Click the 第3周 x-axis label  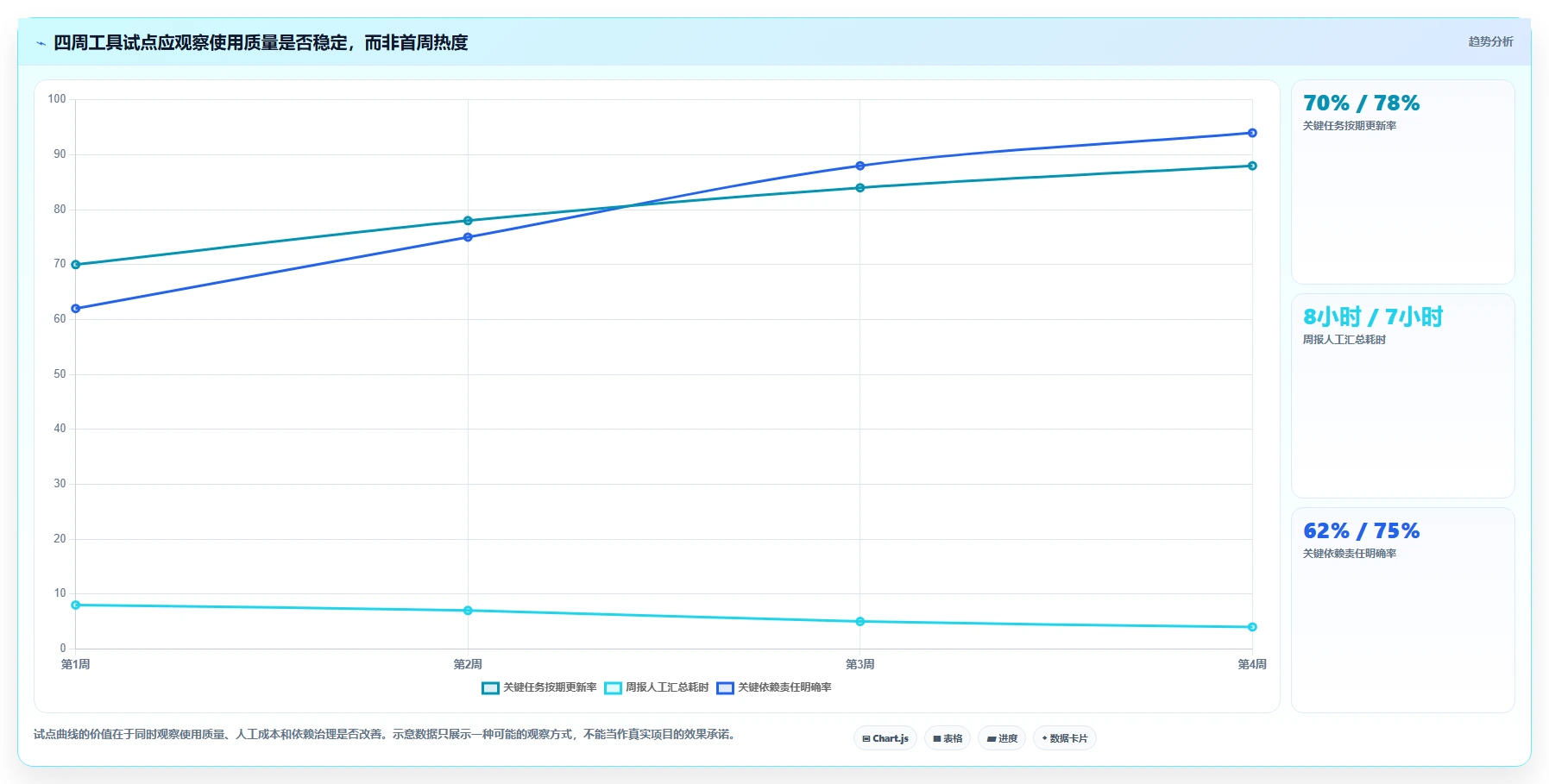click(x=860, y=664)
